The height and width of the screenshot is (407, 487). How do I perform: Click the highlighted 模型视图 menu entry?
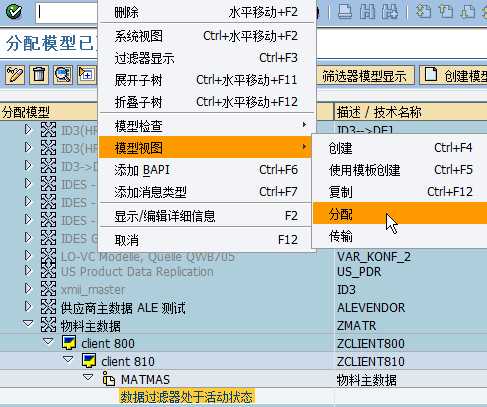coord(206,147)
